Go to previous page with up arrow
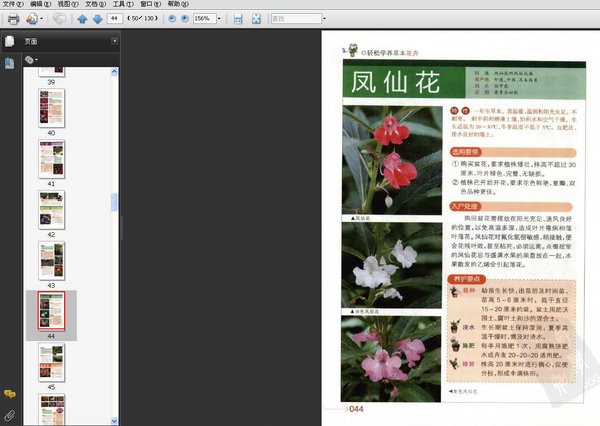Image resolution: width=600 pixels, height=426 pixels. (x=82, y=19)
